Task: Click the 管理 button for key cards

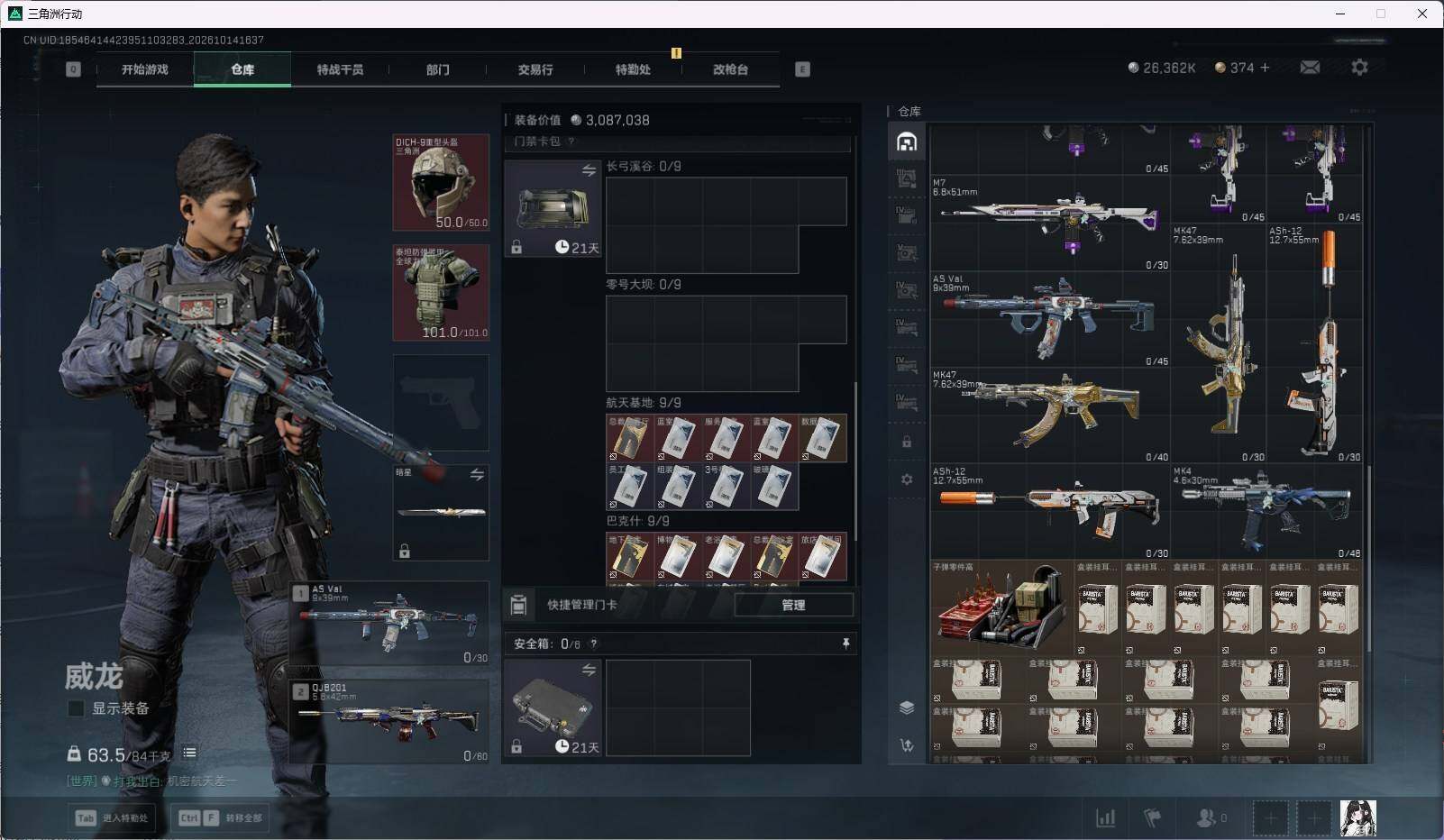Action: 793,605
